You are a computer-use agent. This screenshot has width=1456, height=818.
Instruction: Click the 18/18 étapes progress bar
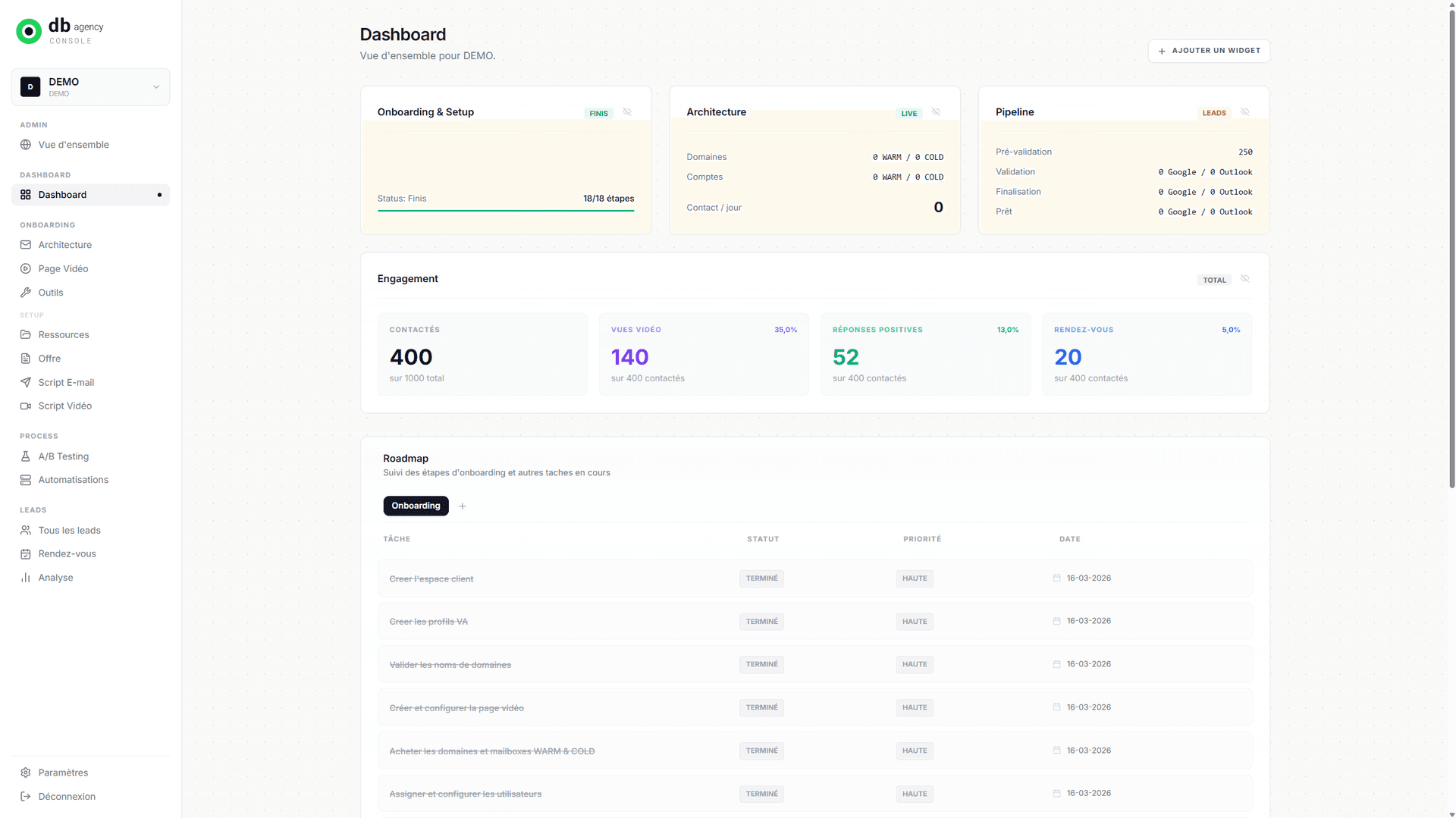(x=506, y=210)
